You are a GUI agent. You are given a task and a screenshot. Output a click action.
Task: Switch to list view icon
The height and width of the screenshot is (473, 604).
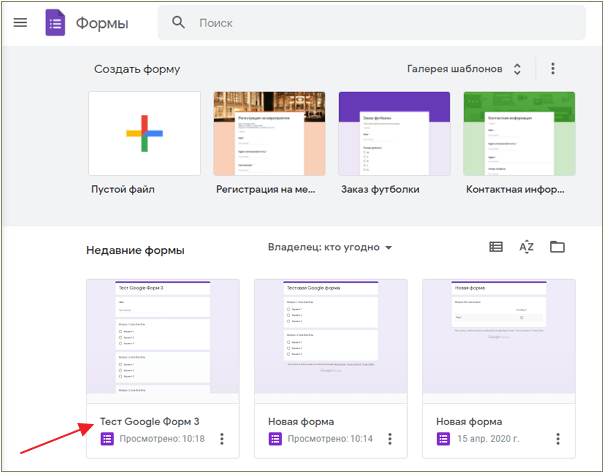tap(496, 247)
